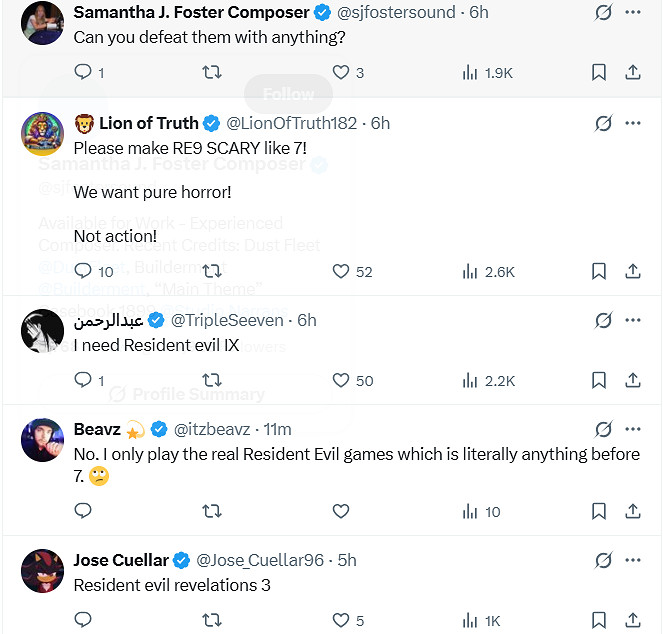663x634 pixels.
Task: Reply to Samantha J. Foster's tweet
Action: (x=83, y=72)
